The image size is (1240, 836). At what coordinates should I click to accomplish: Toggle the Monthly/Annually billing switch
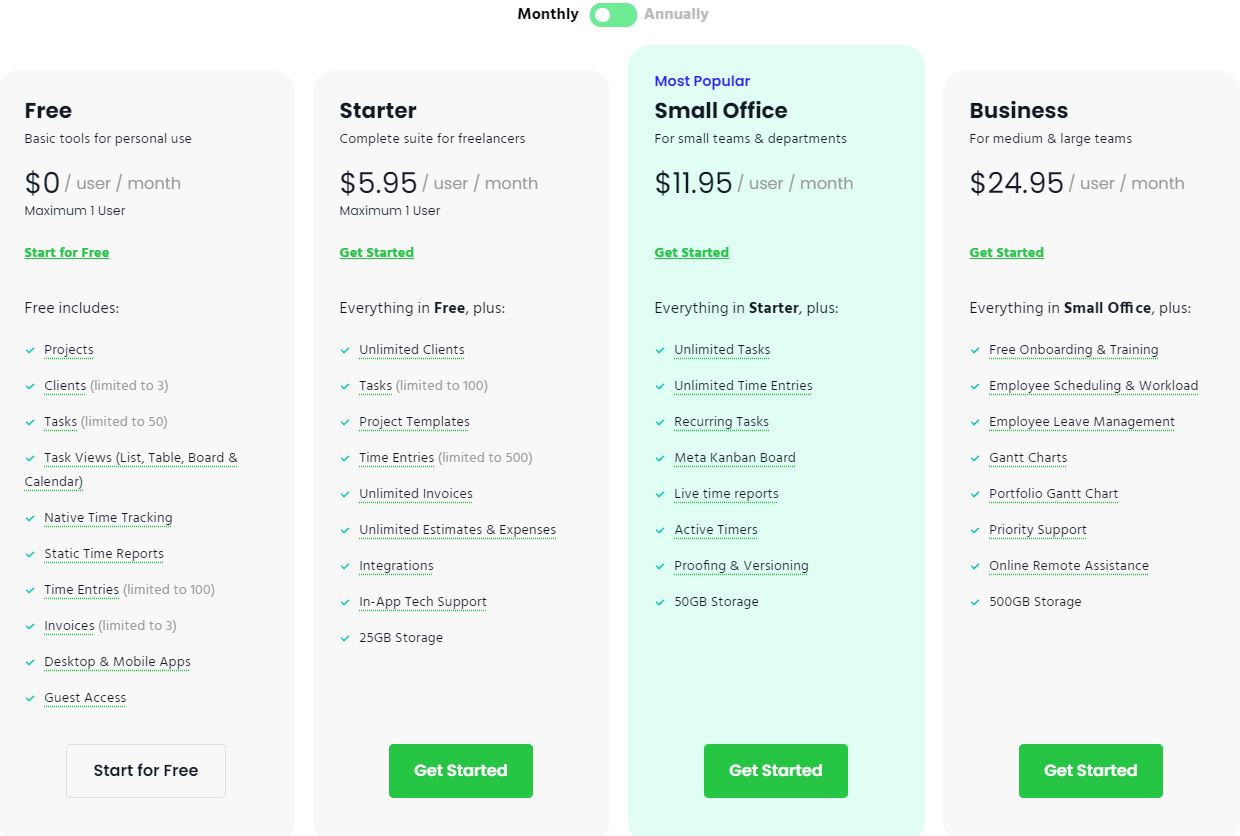click(612, 14)
